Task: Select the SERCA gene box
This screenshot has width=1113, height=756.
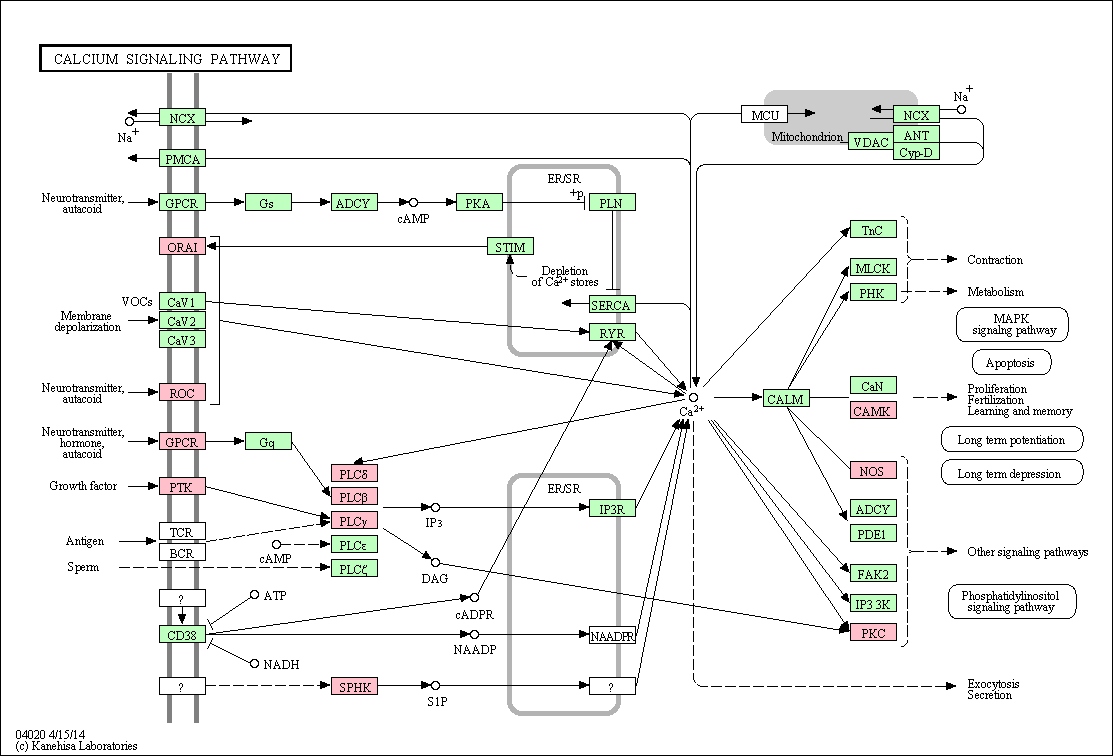Action: 612,305
